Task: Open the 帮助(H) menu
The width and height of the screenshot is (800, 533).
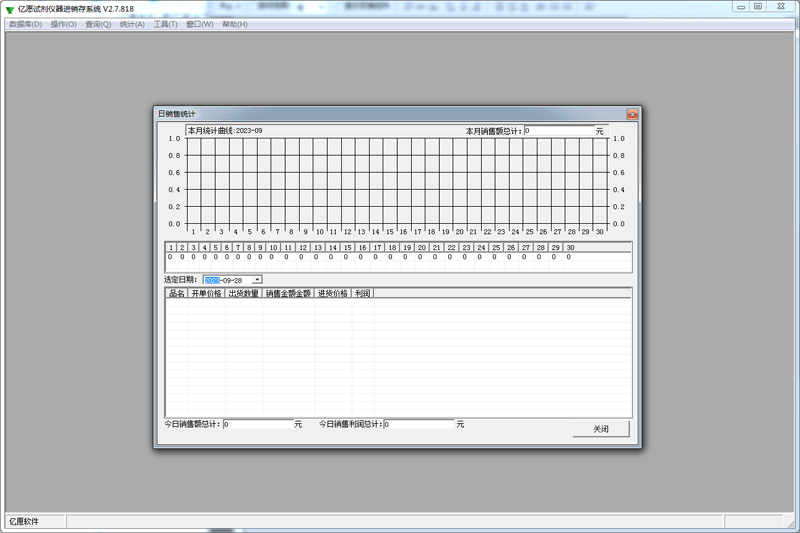Action: coord(235,24)
